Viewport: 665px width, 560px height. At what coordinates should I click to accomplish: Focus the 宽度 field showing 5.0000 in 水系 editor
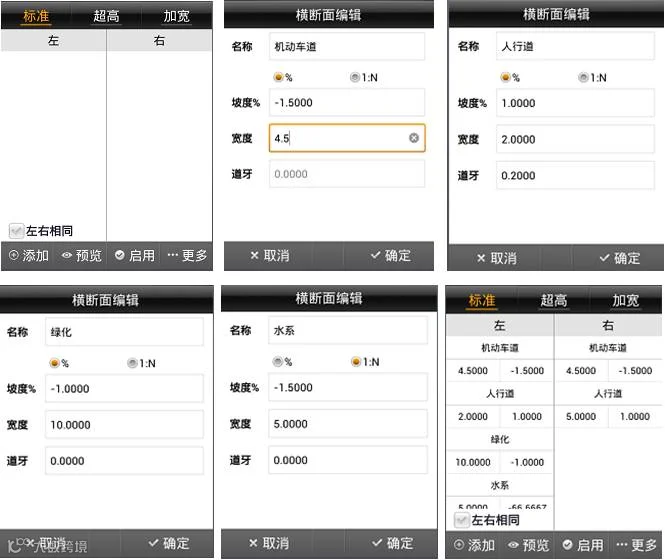(348, 423)
